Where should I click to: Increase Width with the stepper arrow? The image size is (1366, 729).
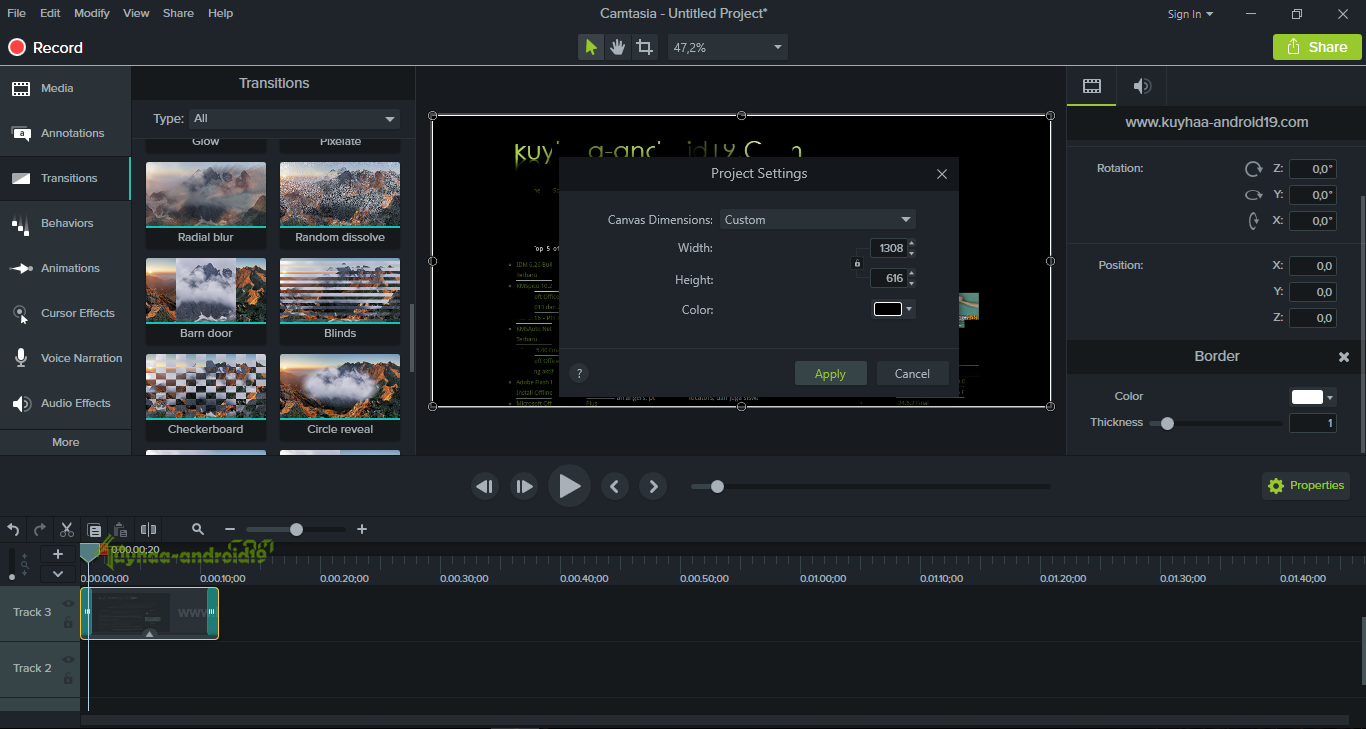[911, 243]
